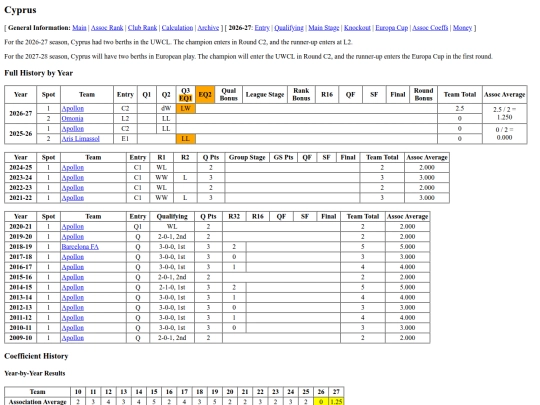Viewport: 540px width, 405px height.
Task: Click the 2025-26 year cell
Action: [21, 134]
